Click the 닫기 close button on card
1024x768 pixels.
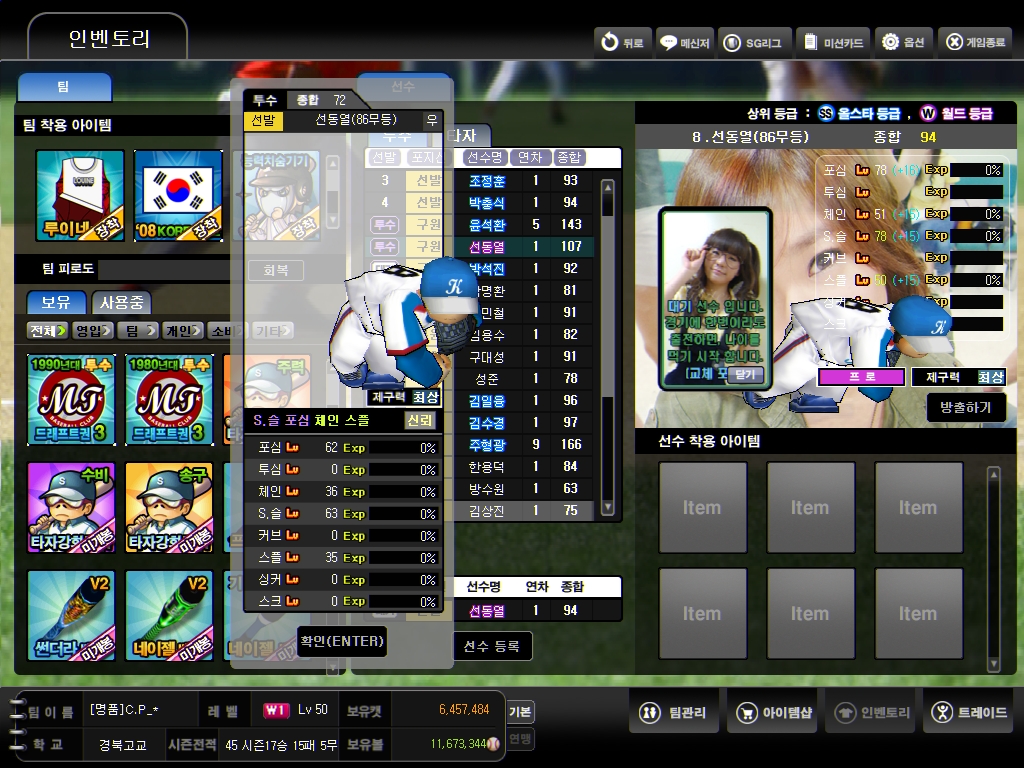click(x=745, y=374)
